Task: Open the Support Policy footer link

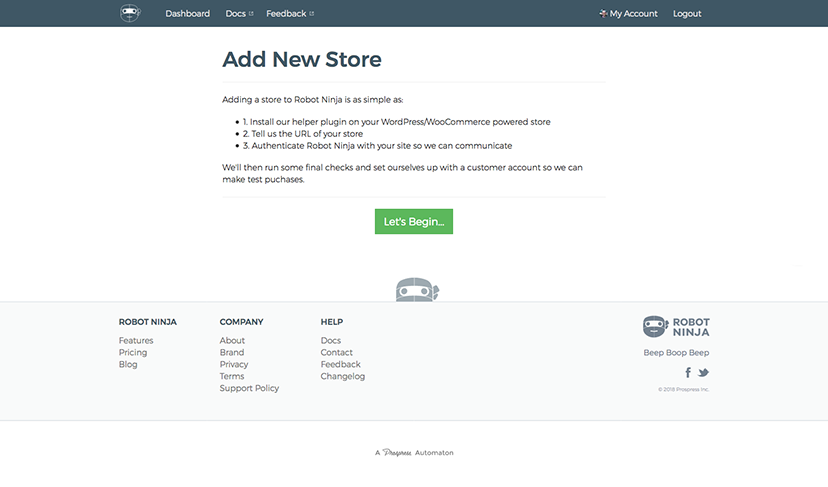Action: 249,388
